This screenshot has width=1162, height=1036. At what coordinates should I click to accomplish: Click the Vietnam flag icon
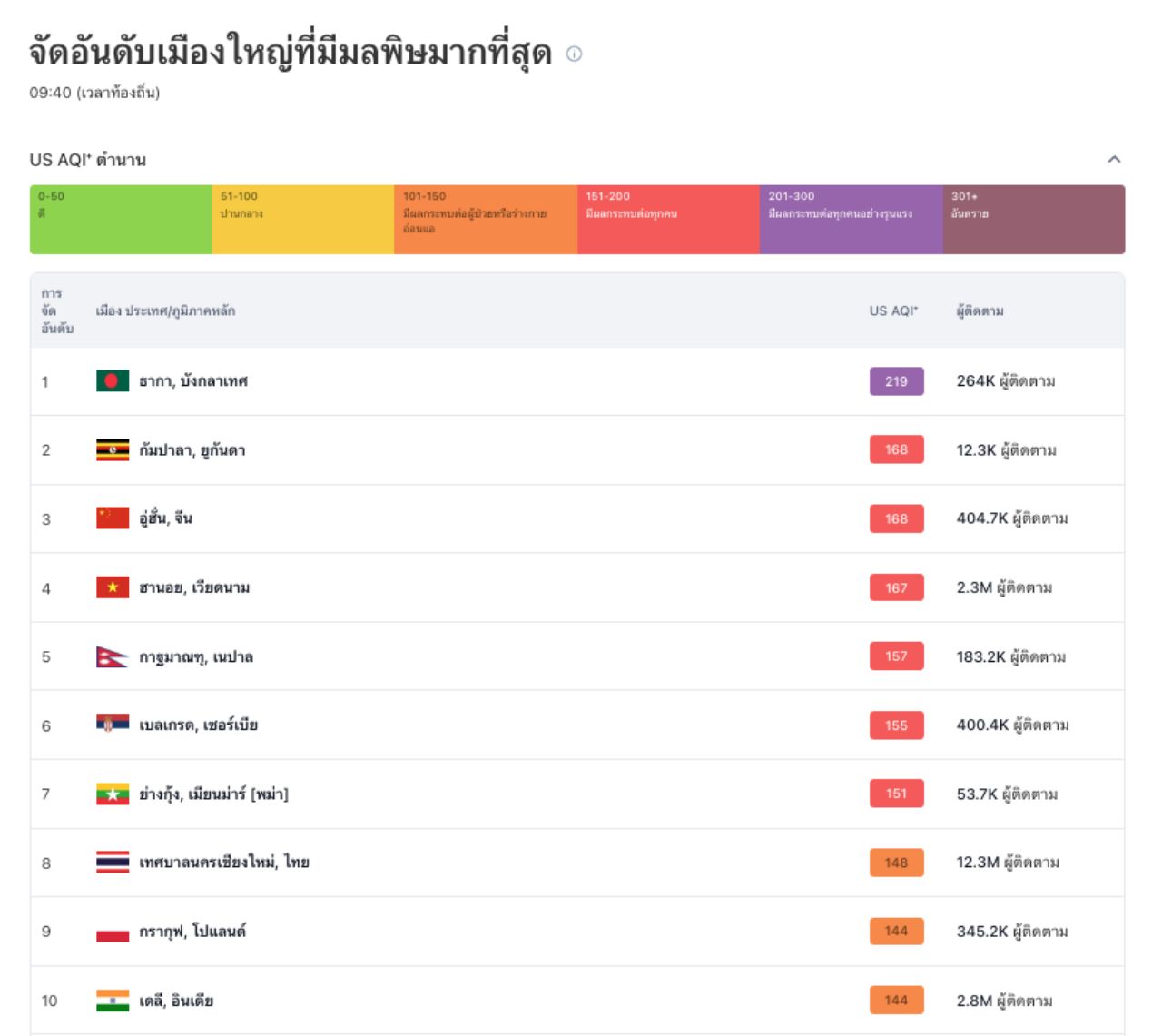(113, 587)
